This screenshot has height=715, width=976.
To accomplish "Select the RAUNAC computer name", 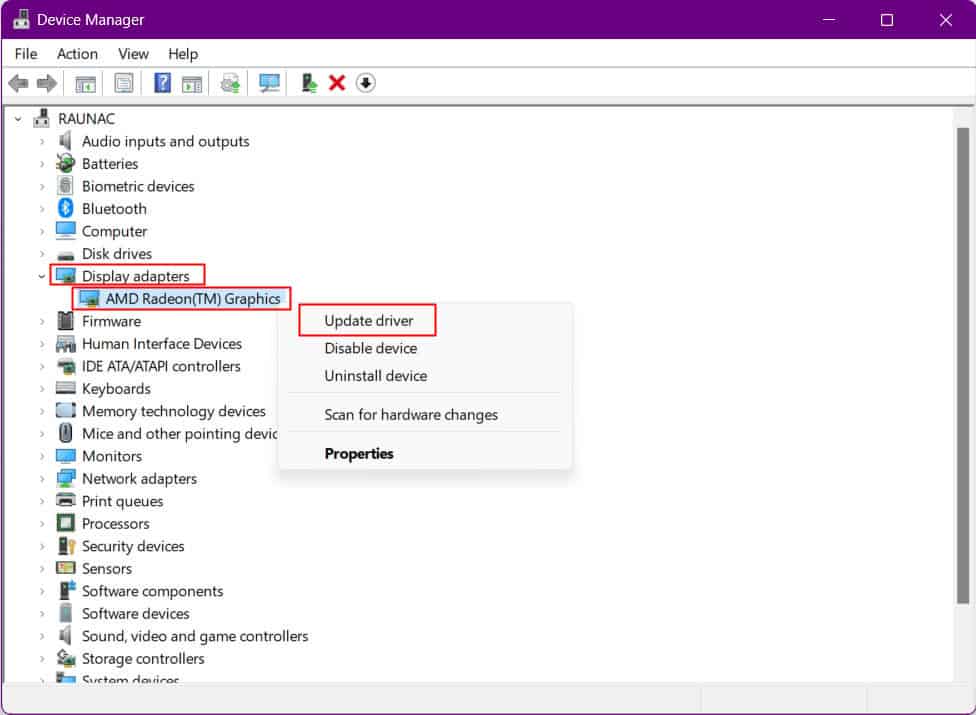I will (x=87, y=118).
